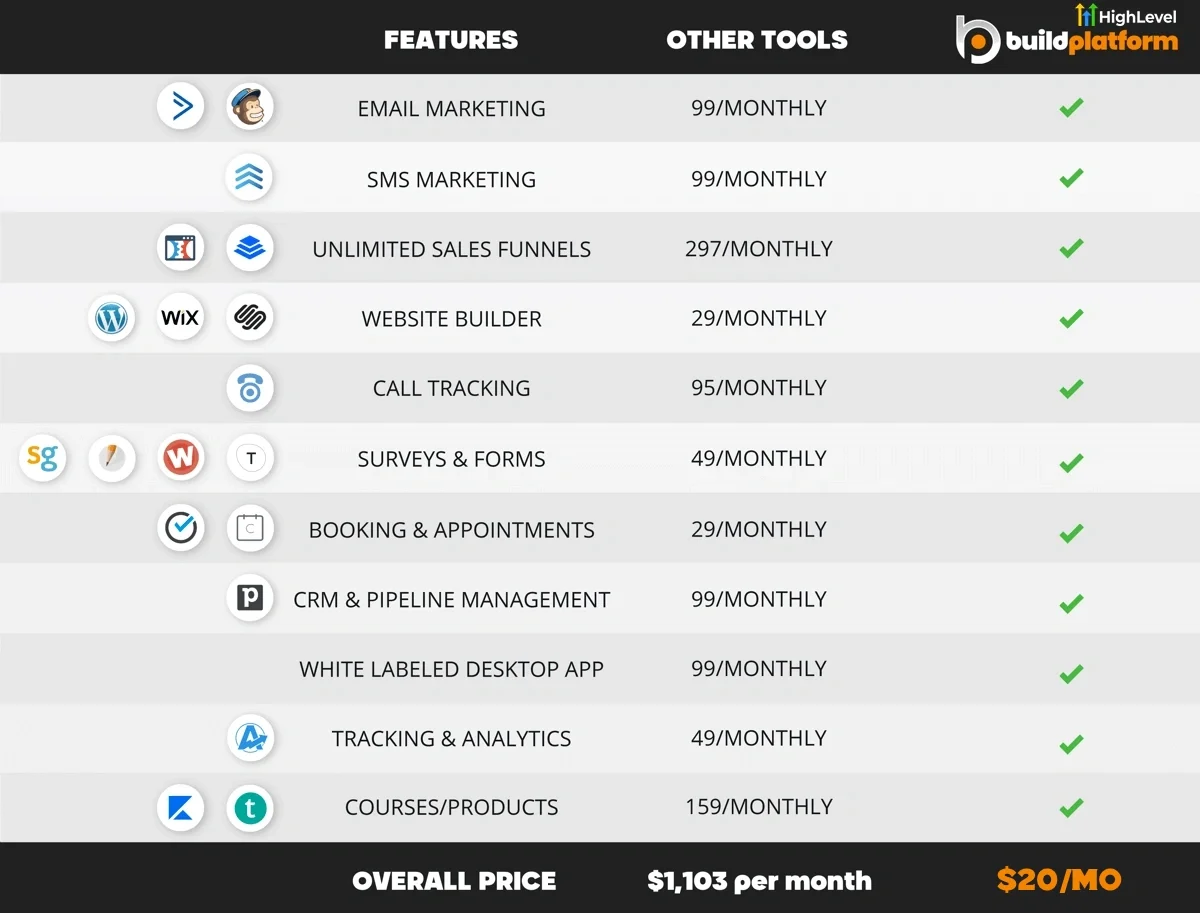Screen dimensions: 1200x913
Task: Click the $20/MO price text
Action: (x=1059, y=880)
